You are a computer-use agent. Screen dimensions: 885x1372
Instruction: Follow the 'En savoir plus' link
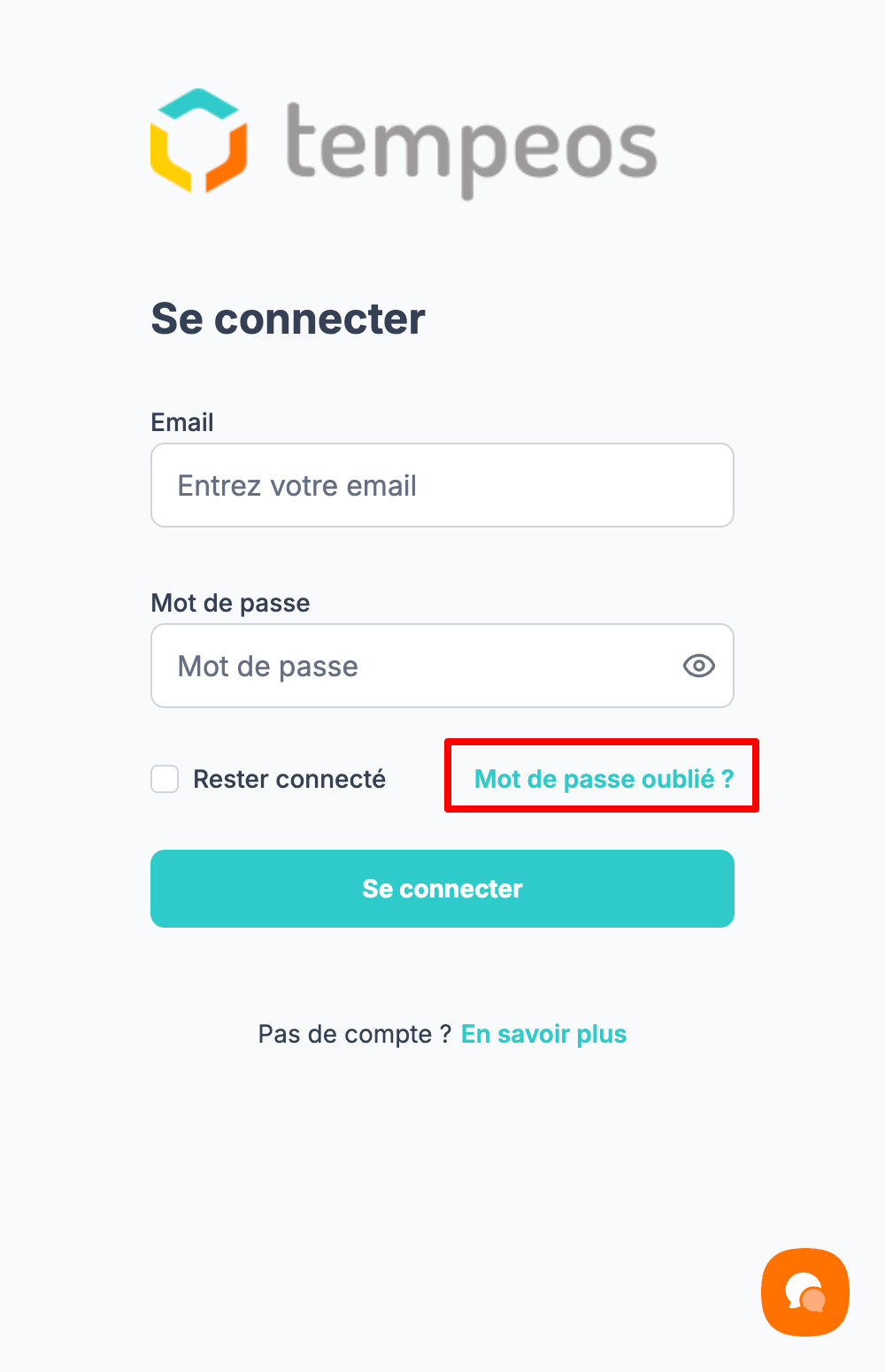click(543, 1034)
